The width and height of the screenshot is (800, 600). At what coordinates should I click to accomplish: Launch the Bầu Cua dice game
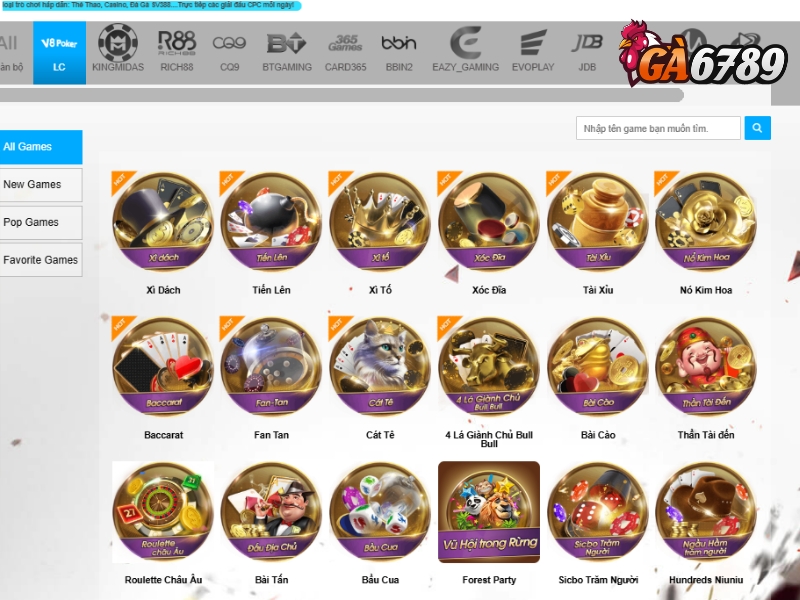point(380,512)
